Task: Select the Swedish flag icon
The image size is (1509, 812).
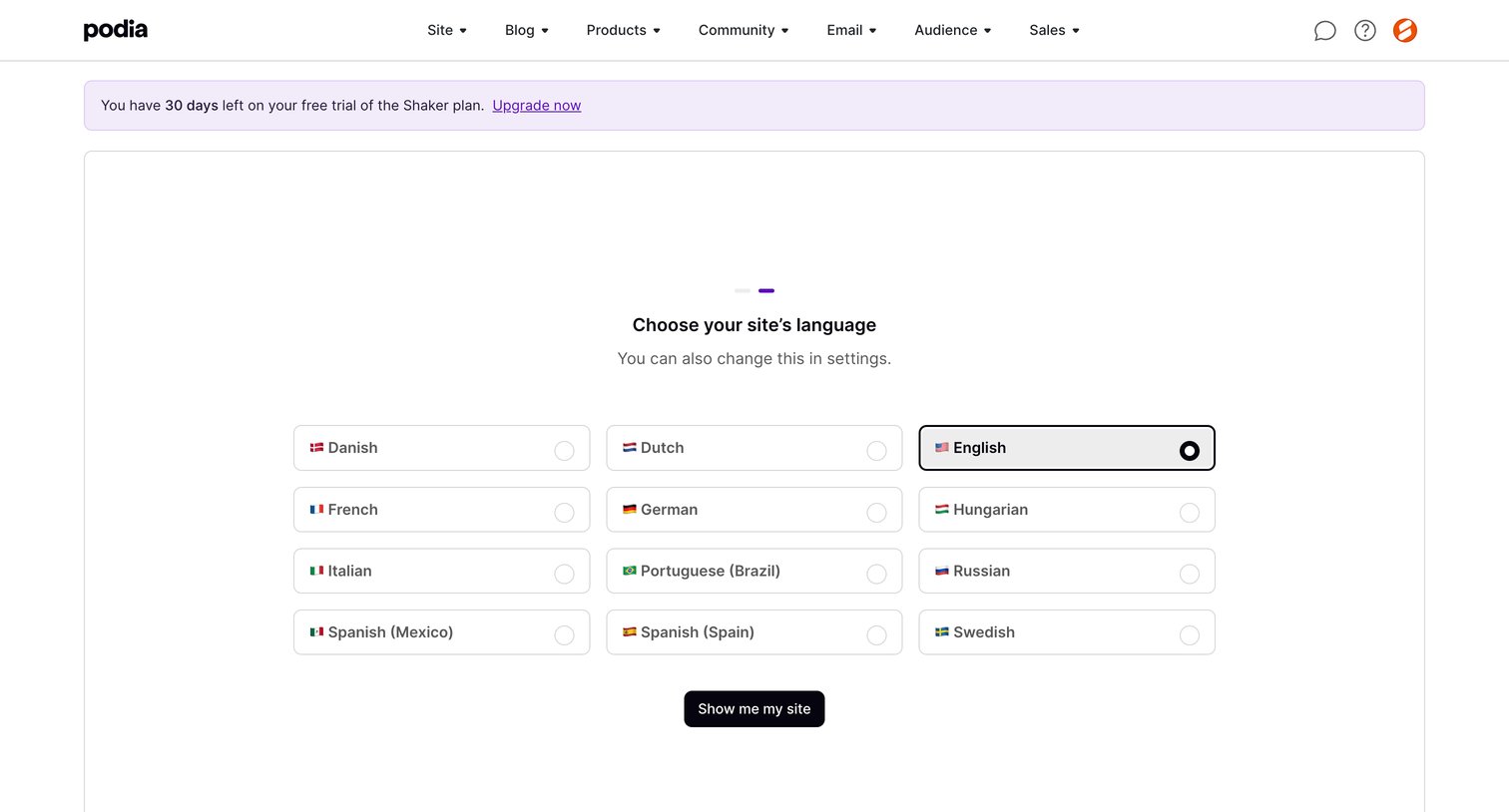Action: (x=941, y=632)
